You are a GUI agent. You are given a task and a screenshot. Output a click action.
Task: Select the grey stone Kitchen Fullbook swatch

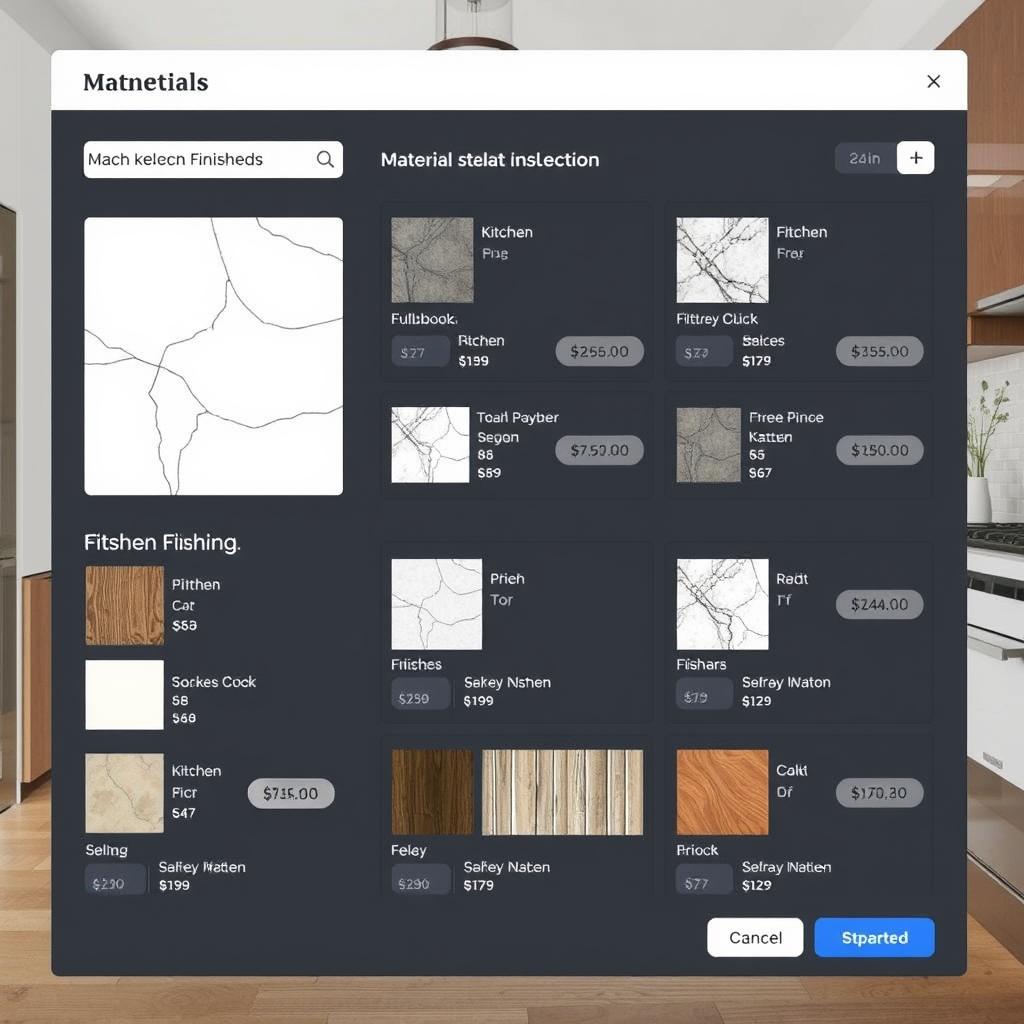coord(432,260)
